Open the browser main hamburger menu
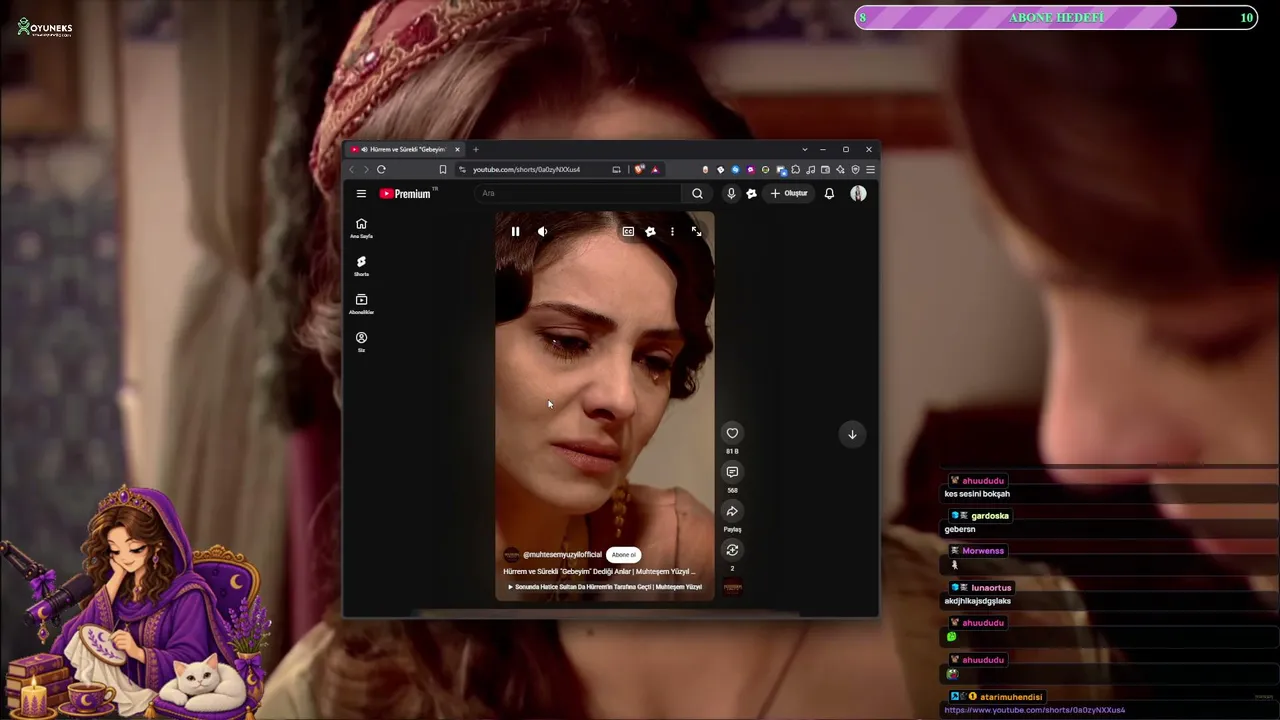This screenshot has height=720, width=1280. click(870, 170)
